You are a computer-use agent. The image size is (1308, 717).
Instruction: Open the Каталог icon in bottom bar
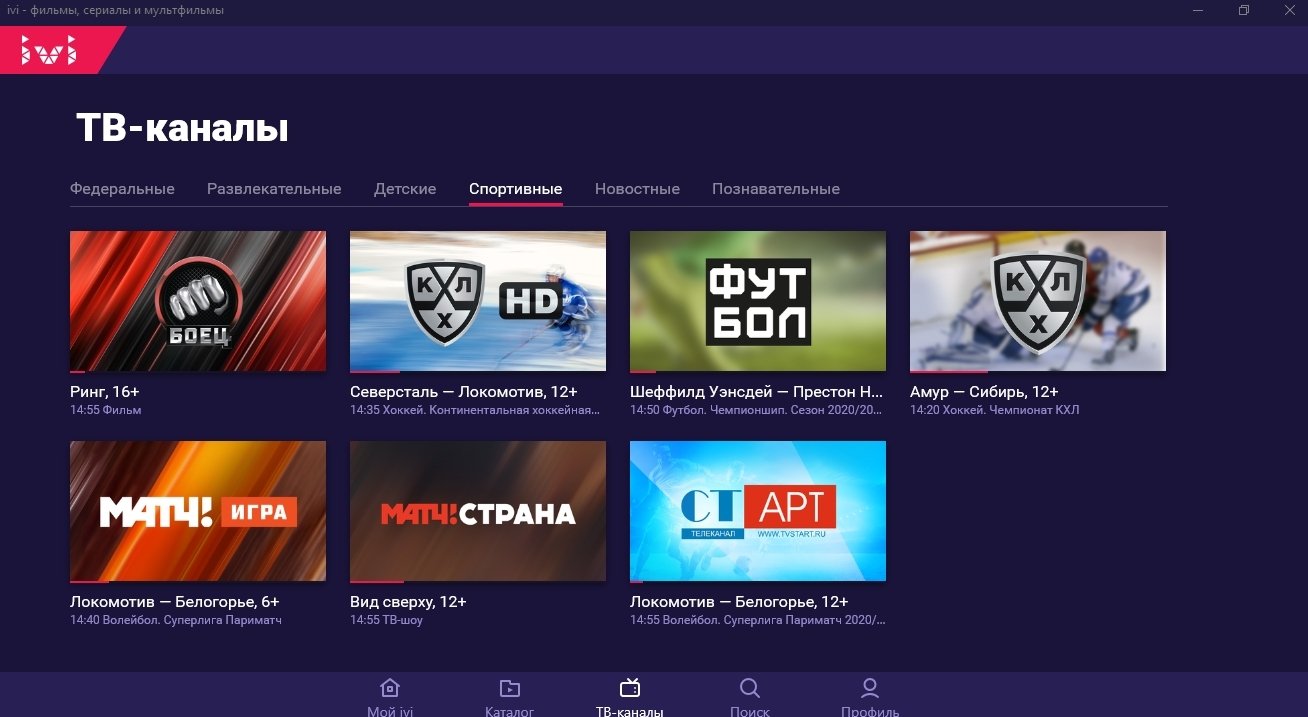pyautogui.click(x=509, y=689)
